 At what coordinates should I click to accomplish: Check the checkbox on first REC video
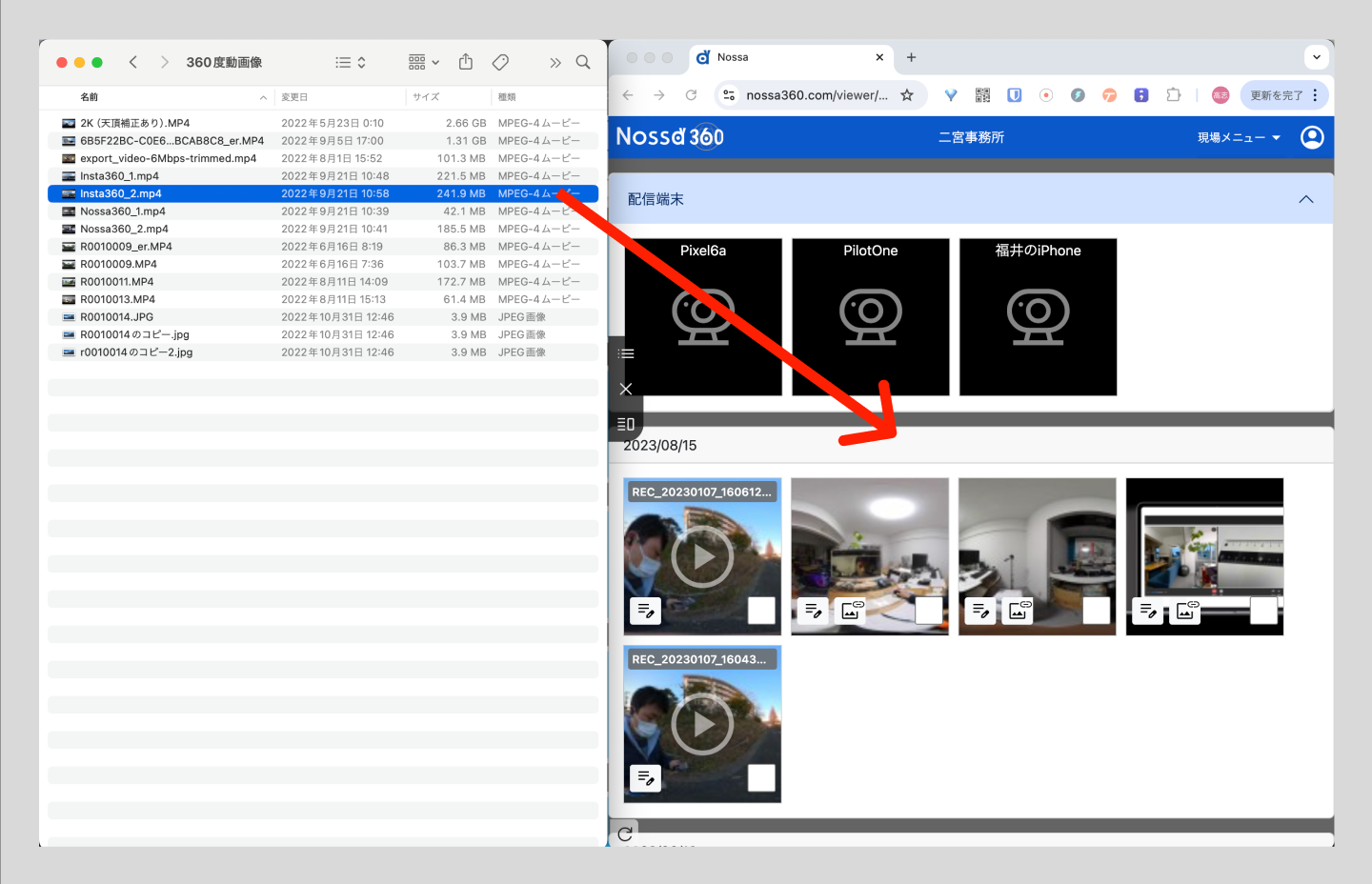pyautogui.click(x=761, y=611)
